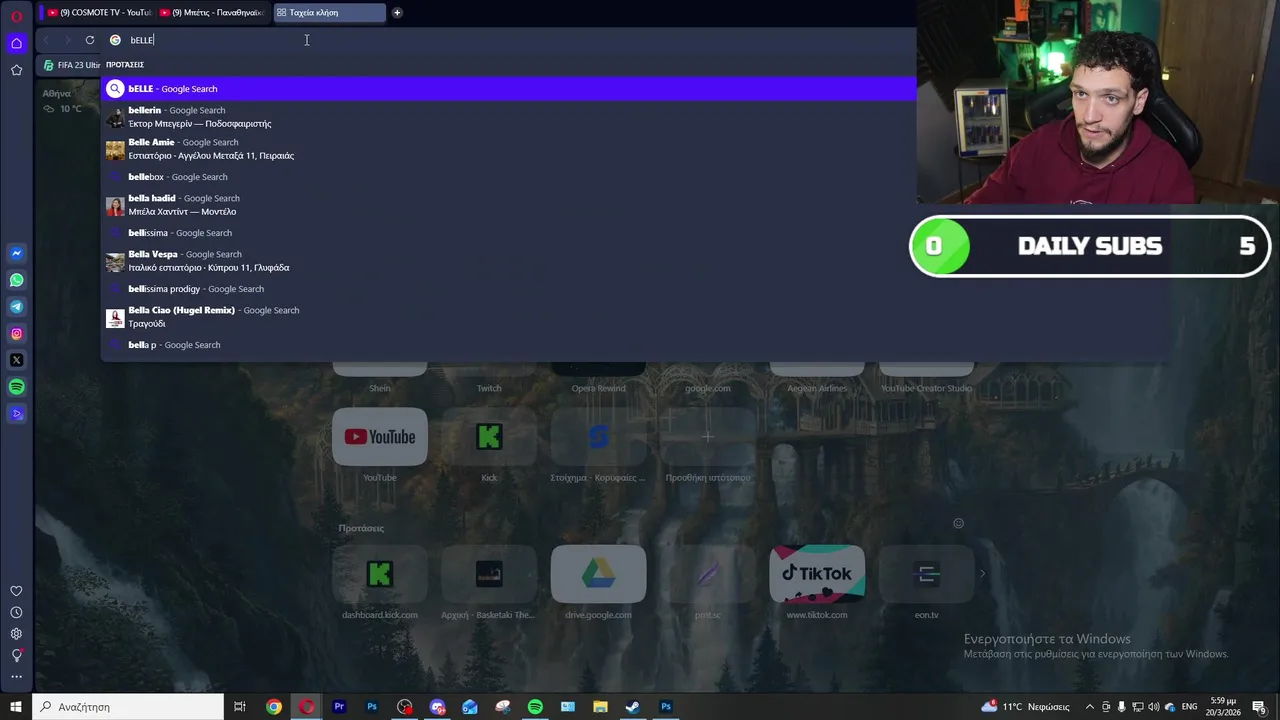Open the Kick speed dial tile
Viewport: 1280px width, 720px height.
pos(489,437)
